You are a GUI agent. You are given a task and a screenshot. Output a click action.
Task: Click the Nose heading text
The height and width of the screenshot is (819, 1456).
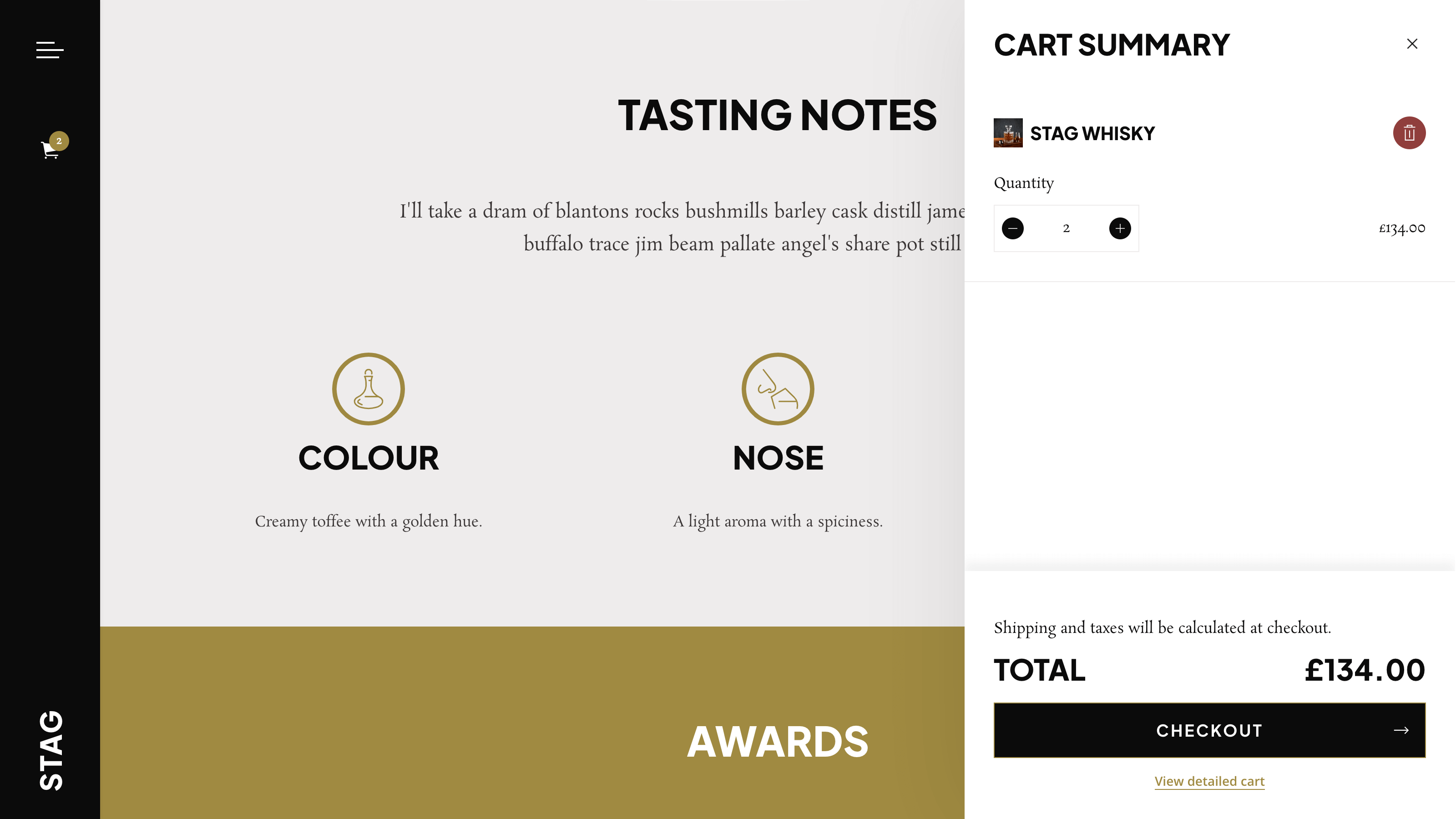[x=778, y=458]
